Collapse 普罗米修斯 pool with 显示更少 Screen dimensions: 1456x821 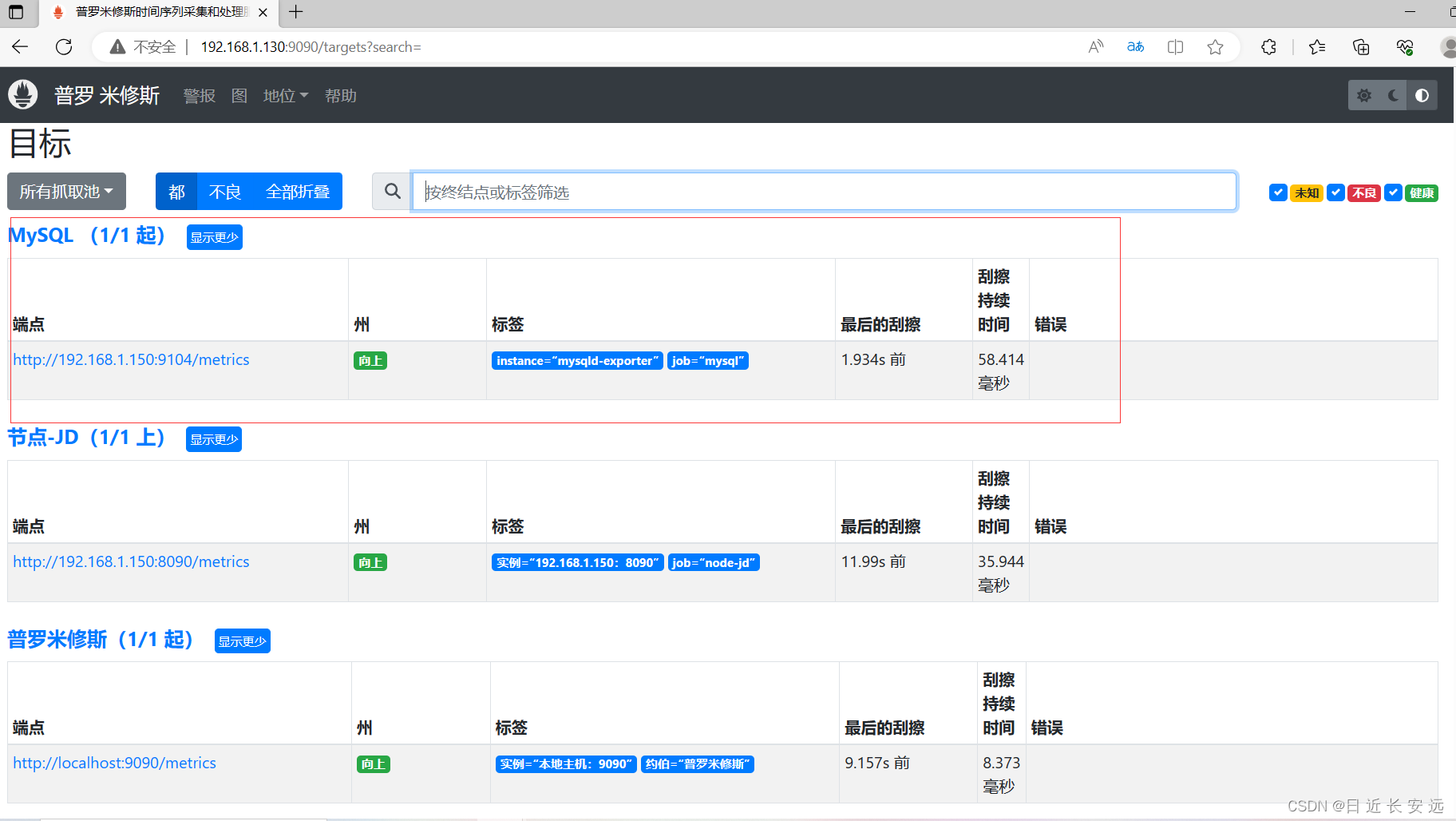click(x=242, y=641)
